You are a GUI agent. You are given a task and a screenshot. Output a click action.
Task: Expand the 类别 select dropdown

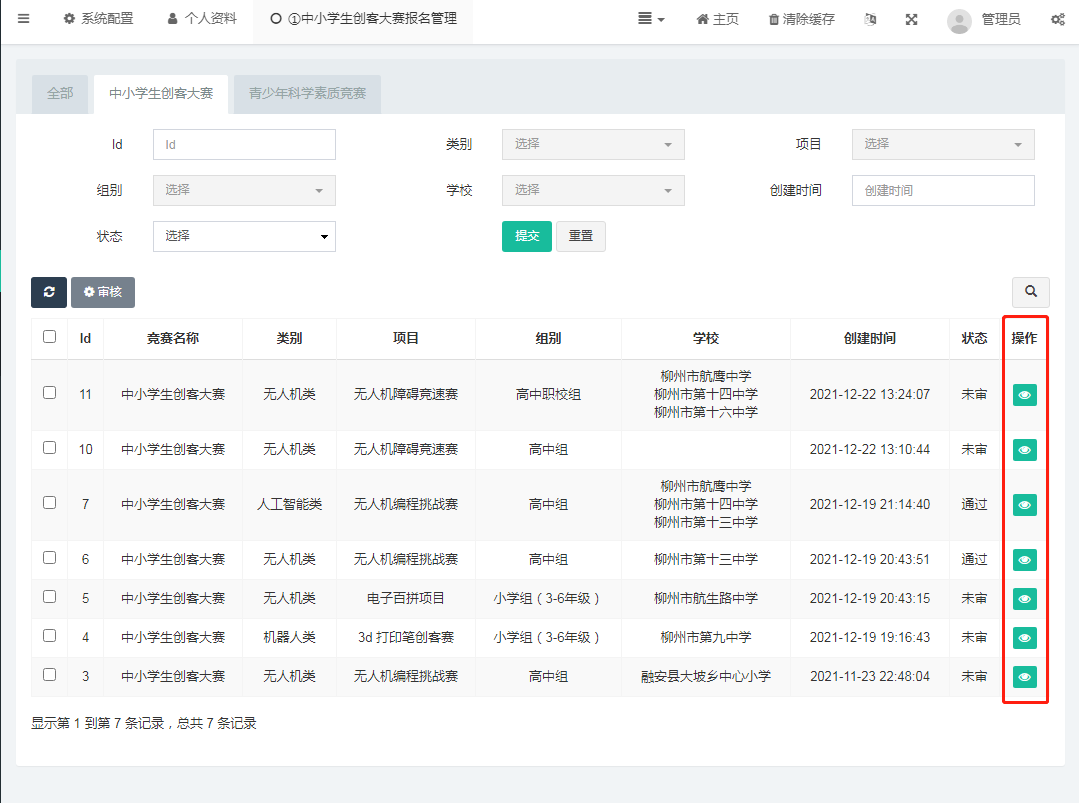click(593, 144)
